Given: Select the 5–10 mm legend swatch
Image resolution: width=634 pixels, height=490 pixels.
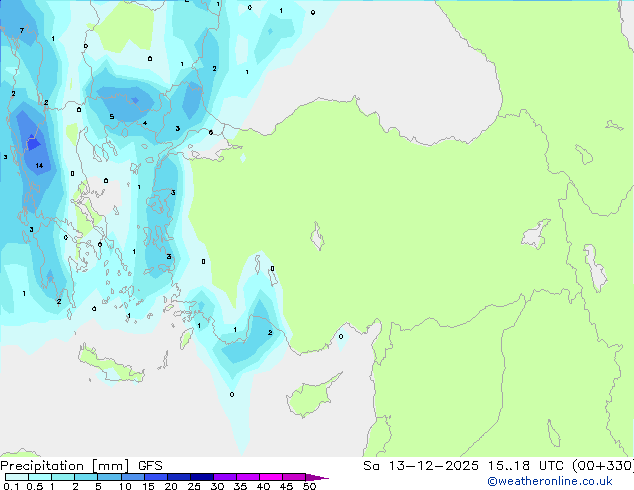Looking at the screenshot, I should pos(109,477).
